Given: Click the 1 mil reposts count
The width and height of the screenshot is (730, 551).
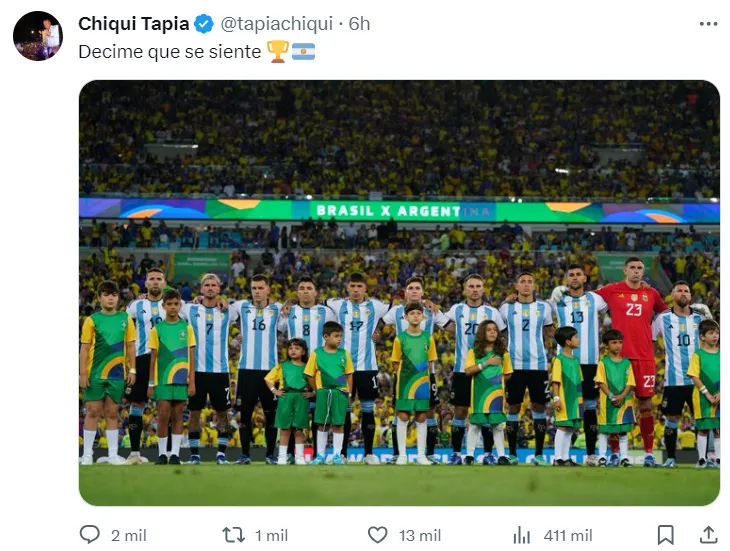Looking at the screenshot, I should 271,536.
